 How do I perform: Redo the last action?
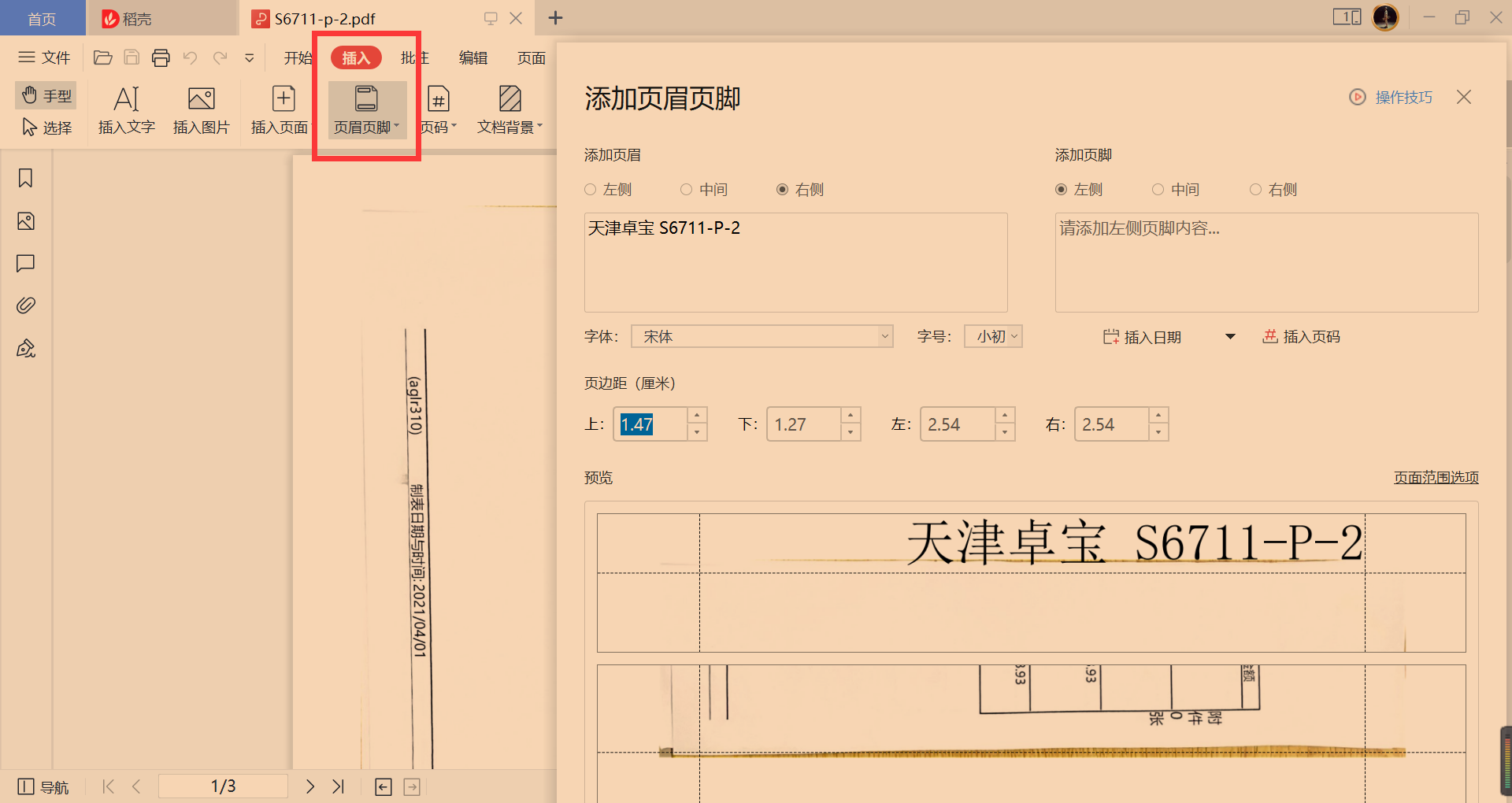click(220, 57)
